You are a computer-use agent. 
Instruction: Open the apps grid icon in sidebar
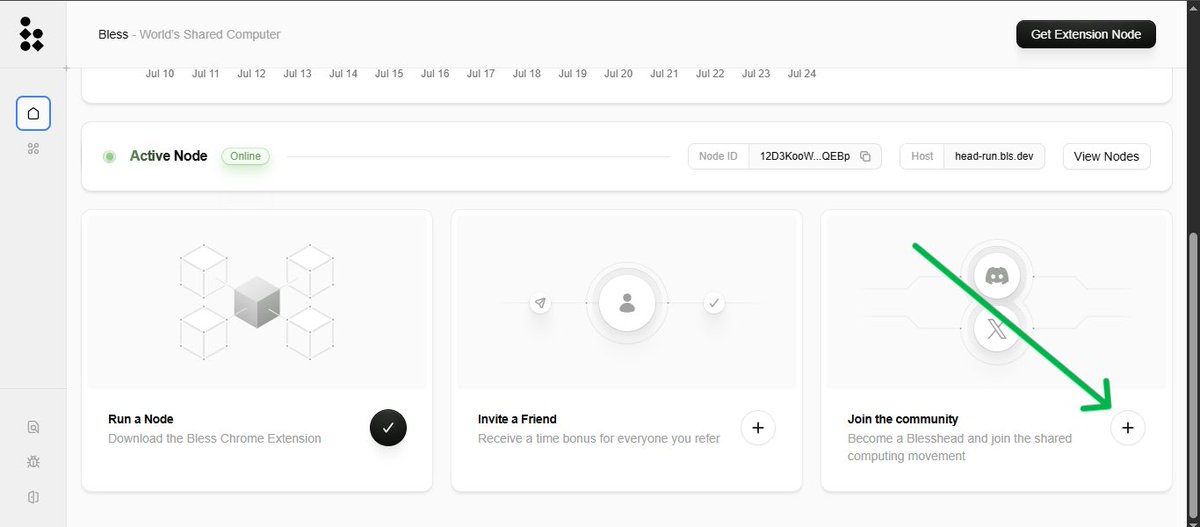(x=33, y=149)
